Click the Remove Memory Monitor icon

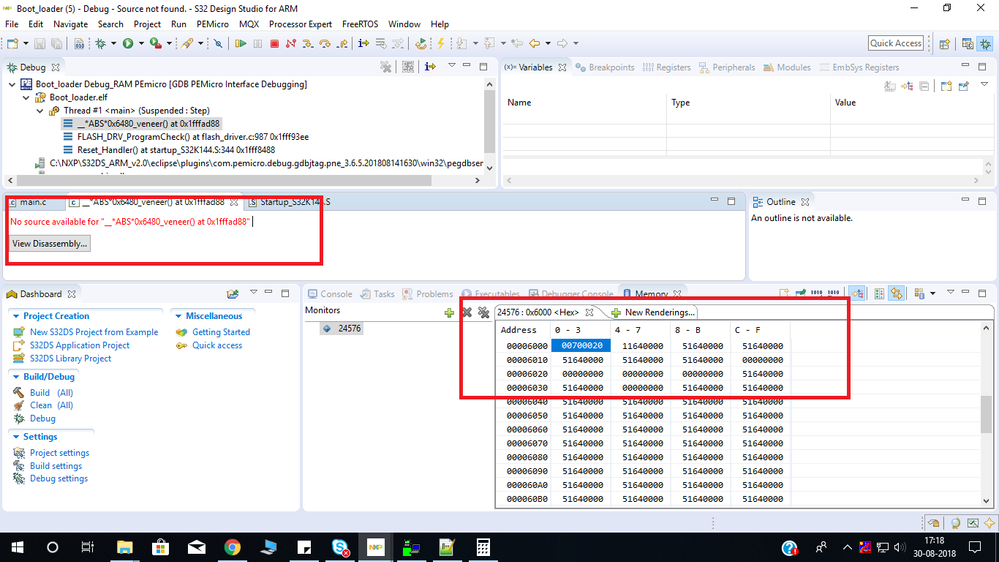click(x=466, y=312)
